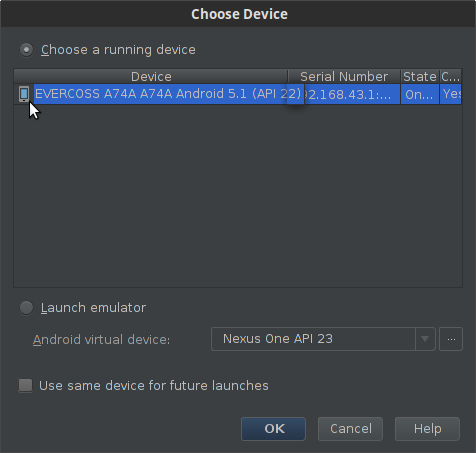Sort by the Device column header
The height and width of the screenshot is (453, 476).
(x=151, y=77)
